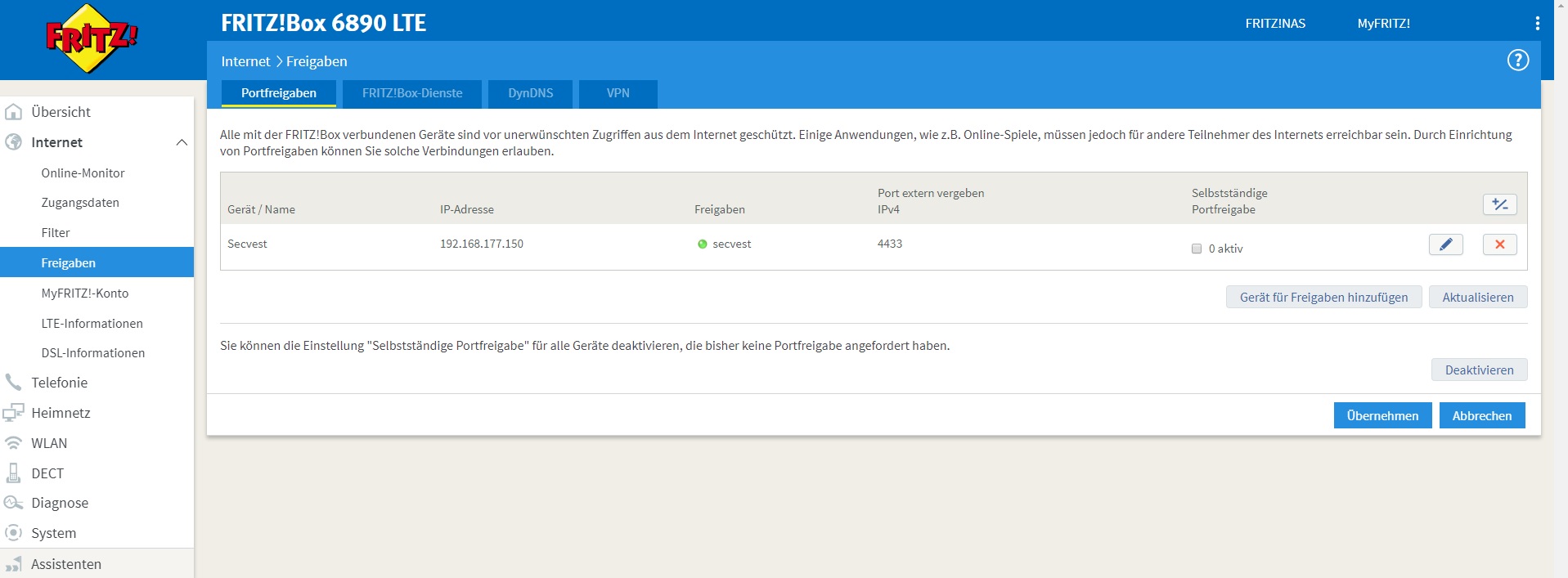This screenshot has width=1568, height=578.
Task: Open LTE-Informationen in the sidebar
Action: tap(92, 324)
